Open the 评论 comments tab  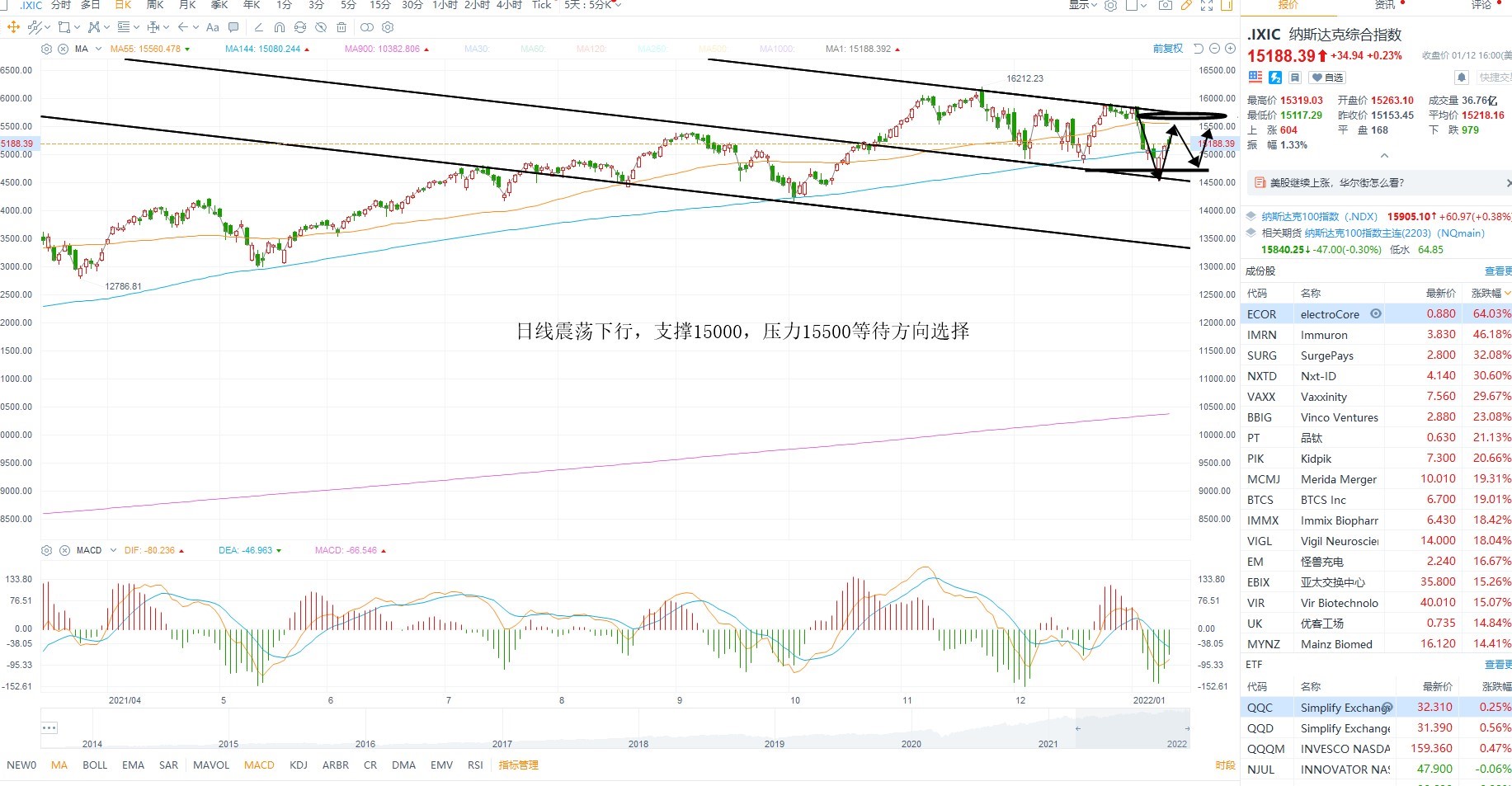click(1481, 5)
